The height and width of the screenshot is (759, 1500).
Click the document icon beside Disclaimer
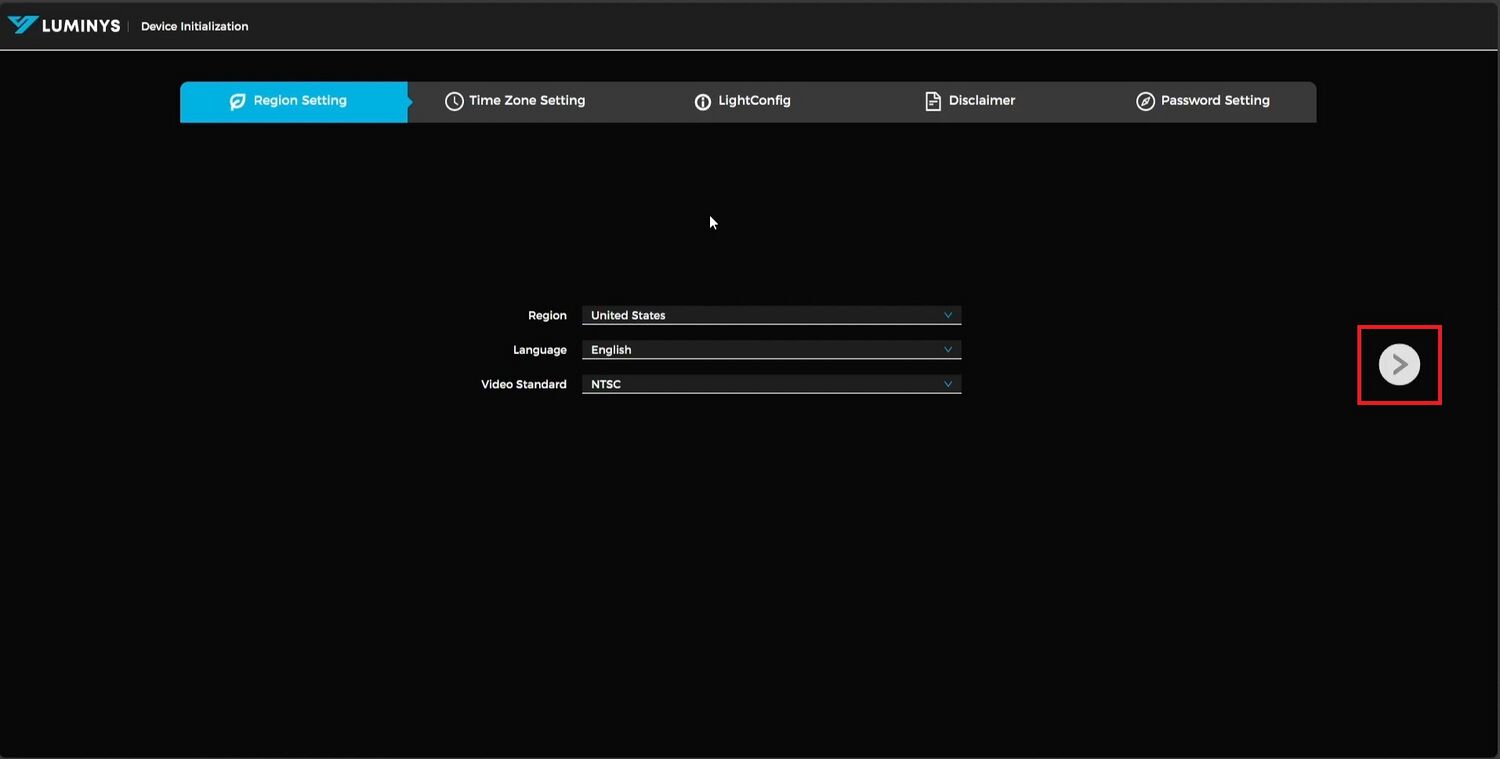point(933,101)
